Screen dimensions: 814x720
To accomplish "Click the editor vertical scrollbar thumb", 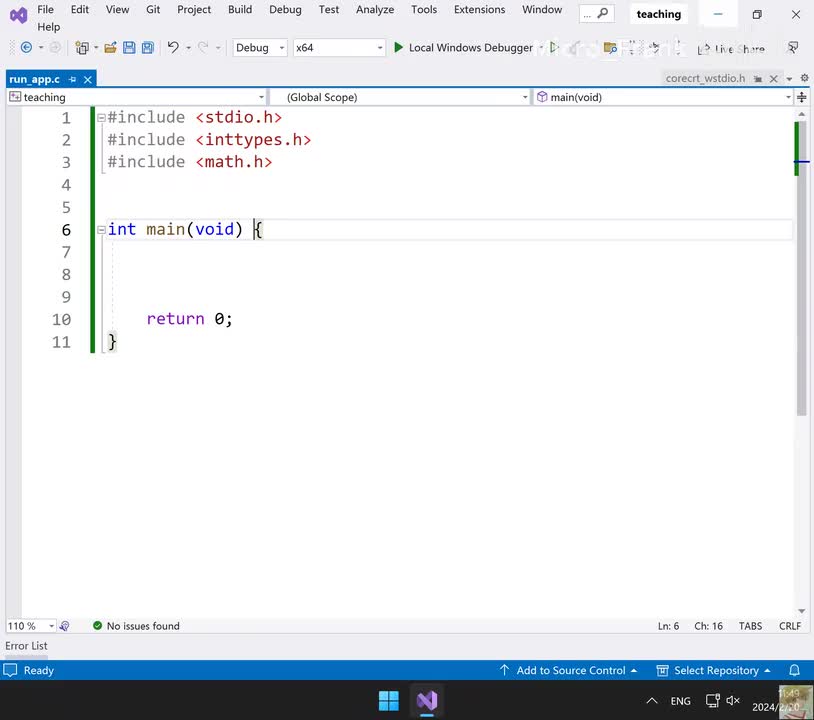I will 801,300.
